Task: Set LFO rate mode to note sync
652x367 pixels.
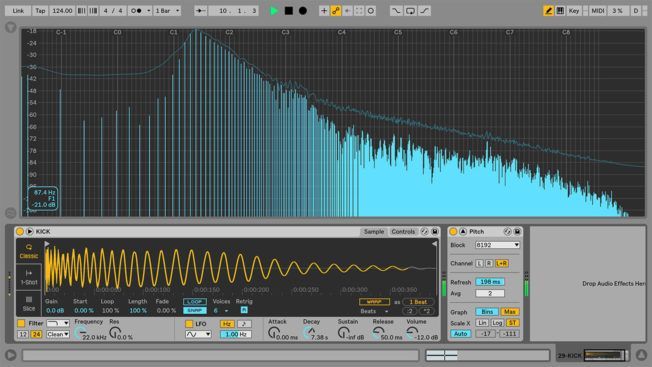Action: tap(244, 324)
